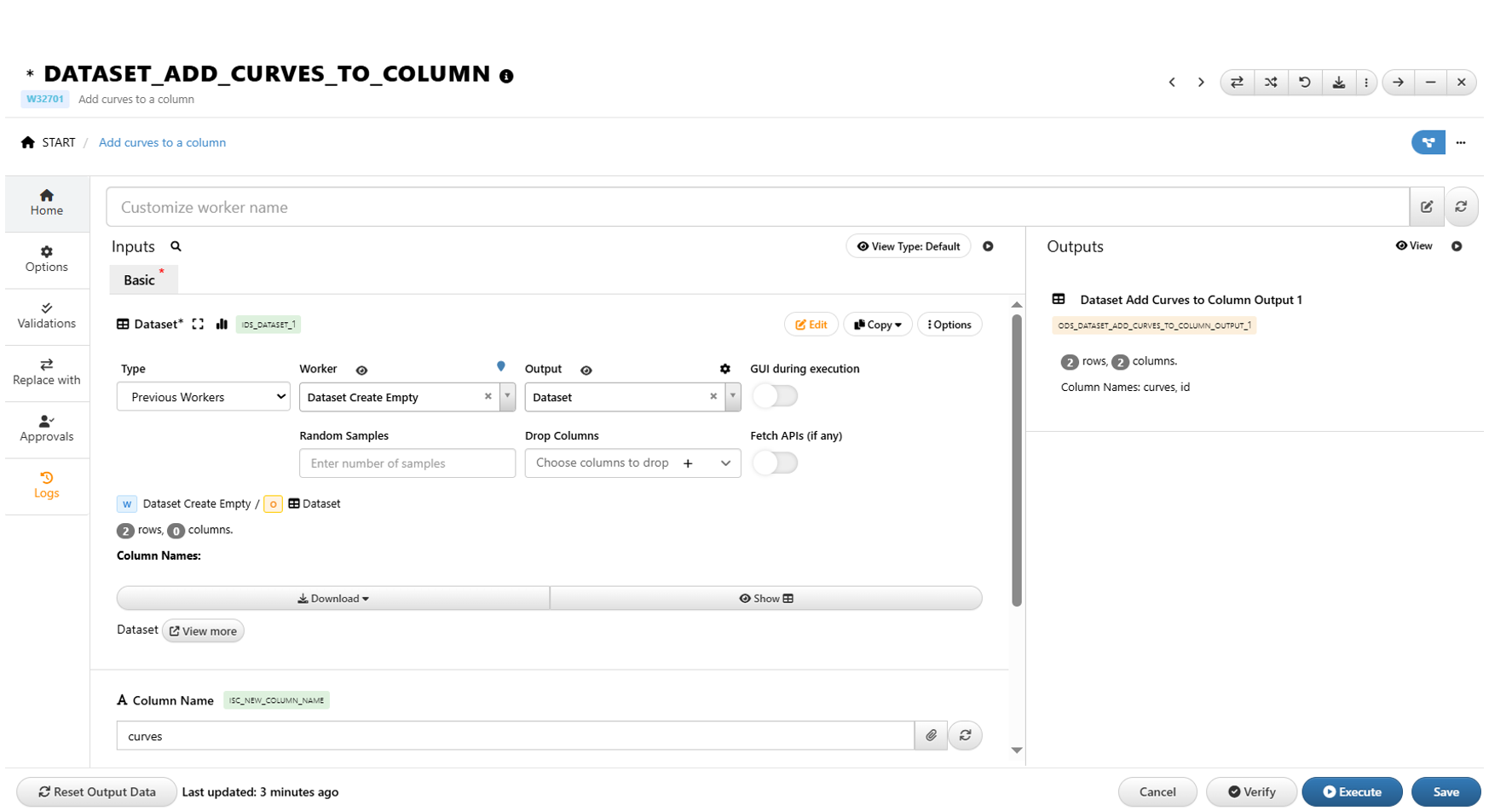Click the bar chart icon beside Dataset
This screenshot has width=1512, height=811.
pos(222,324)
